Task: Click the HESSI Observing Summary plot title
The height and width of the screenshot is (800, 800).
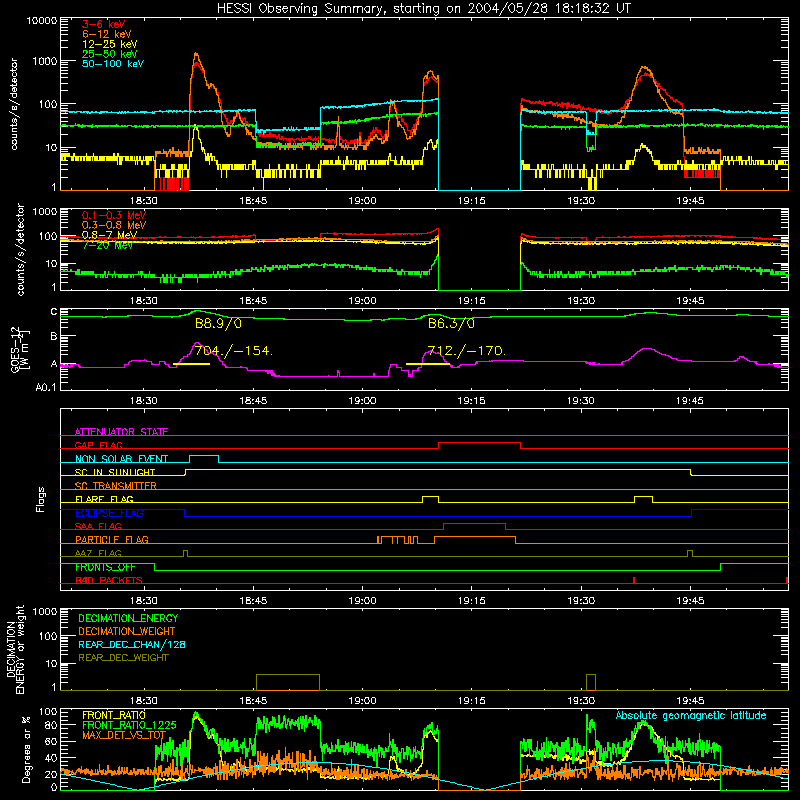Action: (x=423, y=9)
